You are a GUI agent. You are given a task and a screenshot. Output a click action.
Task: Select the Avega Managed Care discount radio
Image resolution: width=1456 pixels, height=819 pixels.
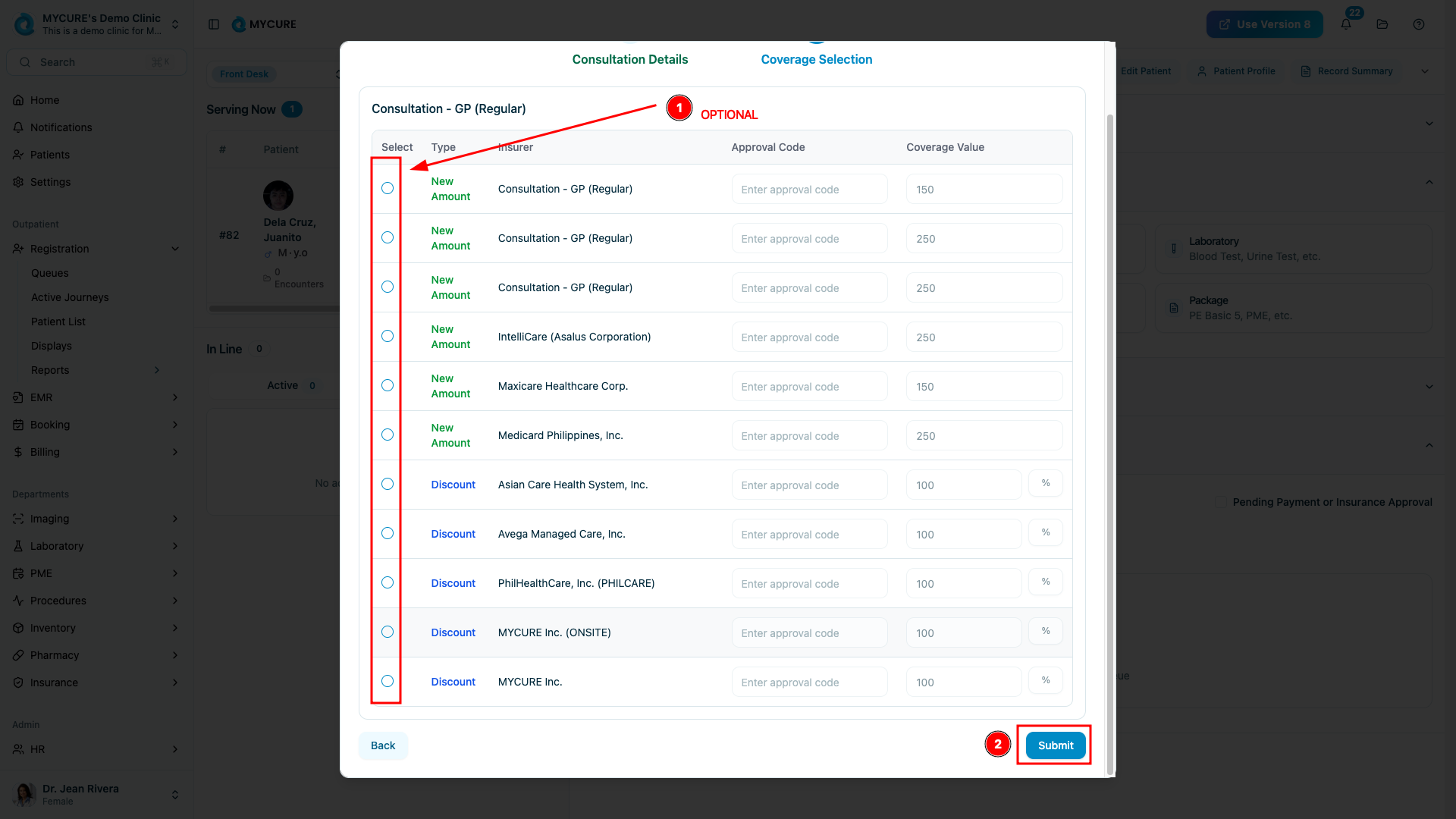click(388, 533)
